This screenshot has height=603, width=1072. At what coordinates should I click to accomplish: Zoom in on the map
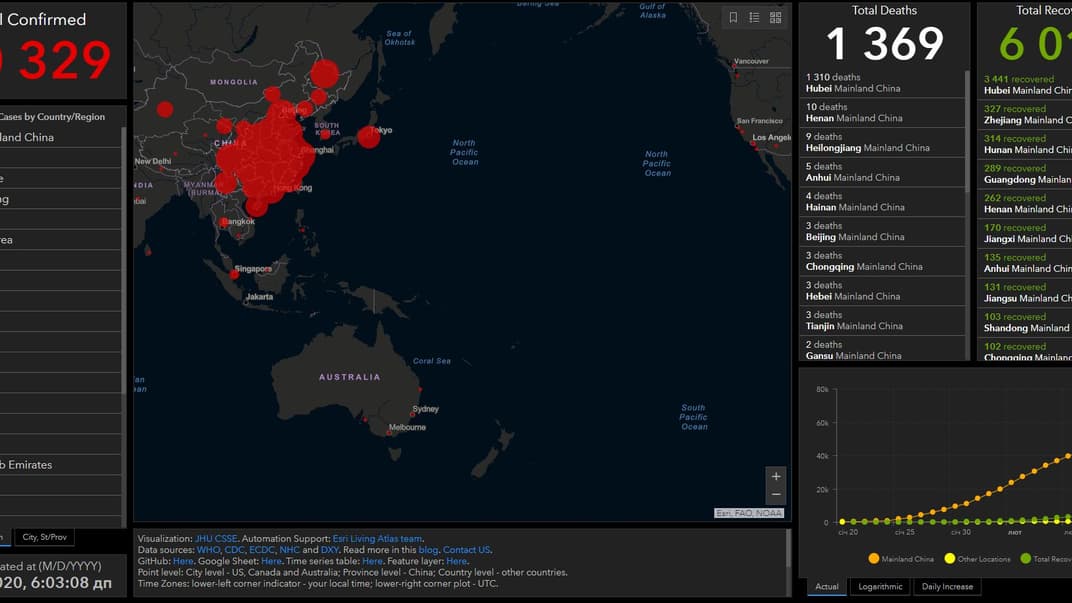(776, 477)
